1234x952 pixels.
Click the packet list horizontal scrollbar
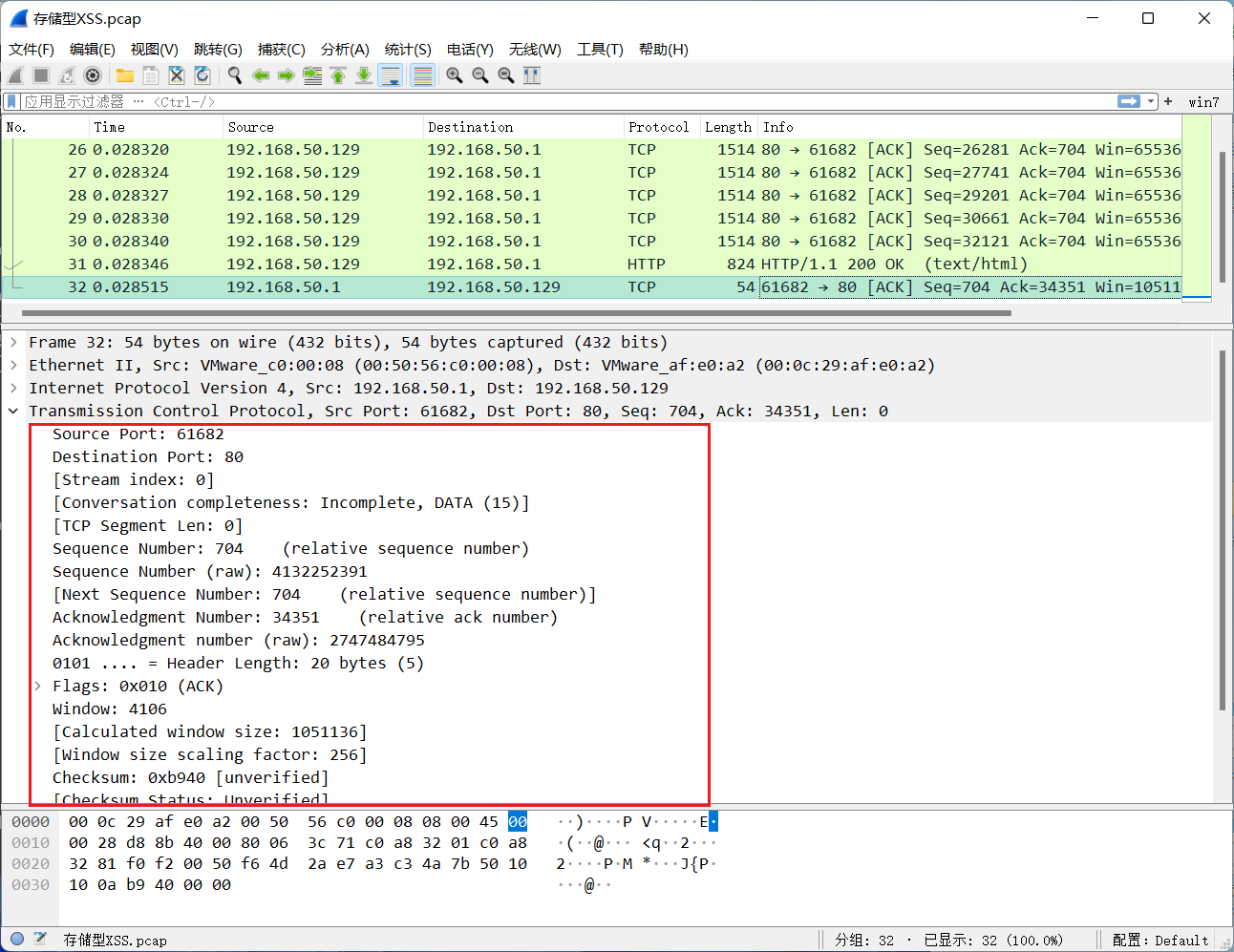point(516,312)
